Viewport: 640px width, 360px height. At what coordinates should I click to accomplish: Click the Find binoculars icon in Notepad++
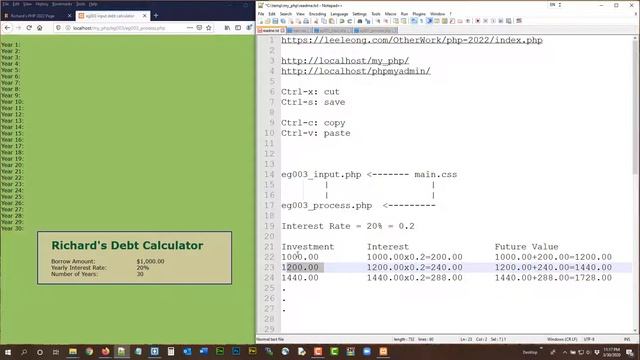click(x=360, y=21)
